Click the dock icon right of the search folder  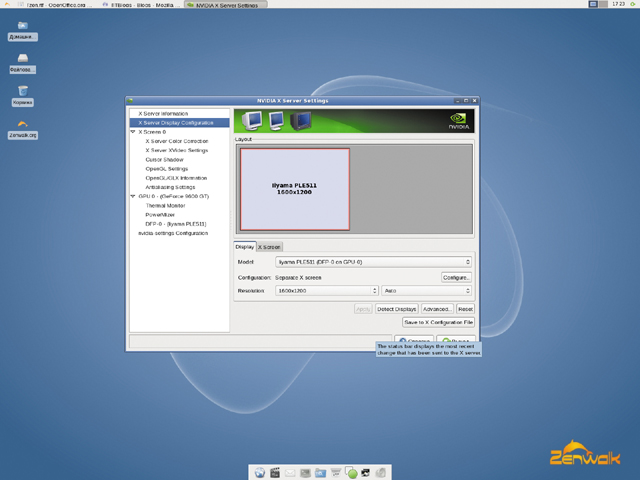(336, 473)
